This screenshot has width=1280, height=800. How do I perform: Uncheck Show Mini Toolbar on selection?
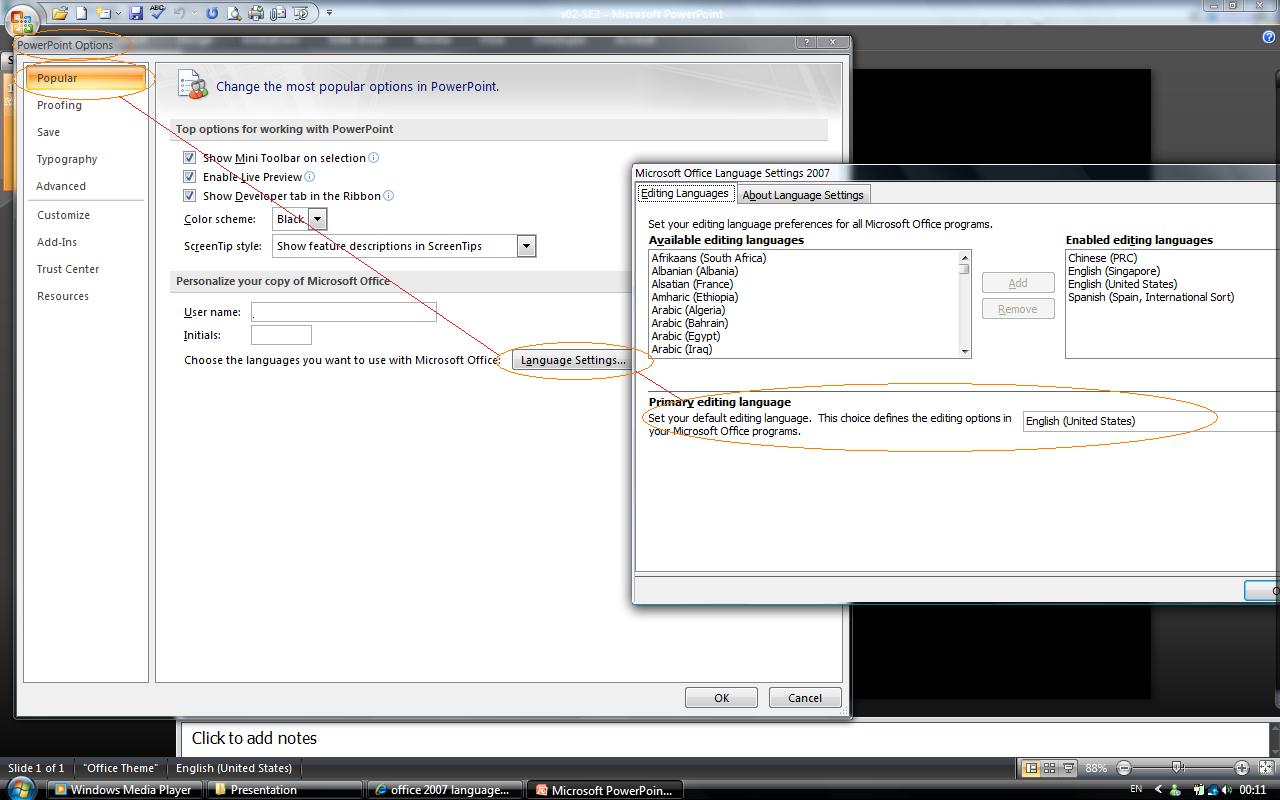tap(189, 158)
